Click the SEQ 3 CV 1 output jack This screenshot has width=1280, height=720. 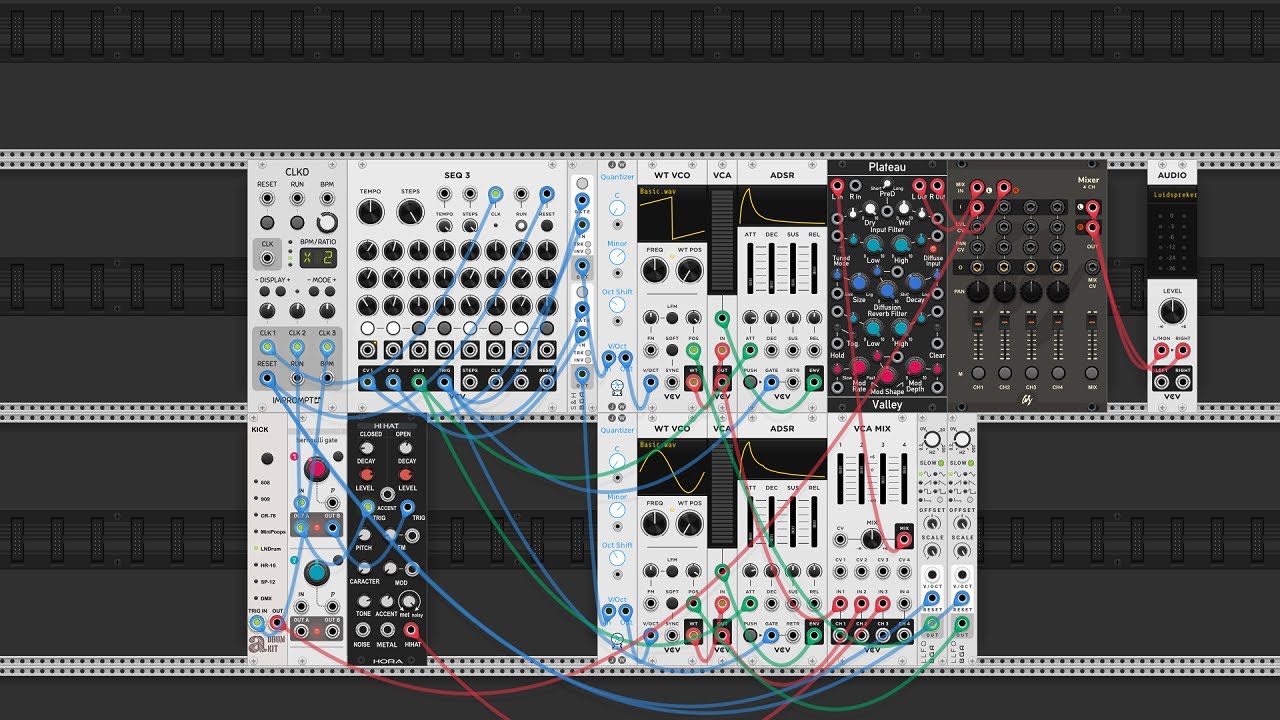click(x=367, y=381)
